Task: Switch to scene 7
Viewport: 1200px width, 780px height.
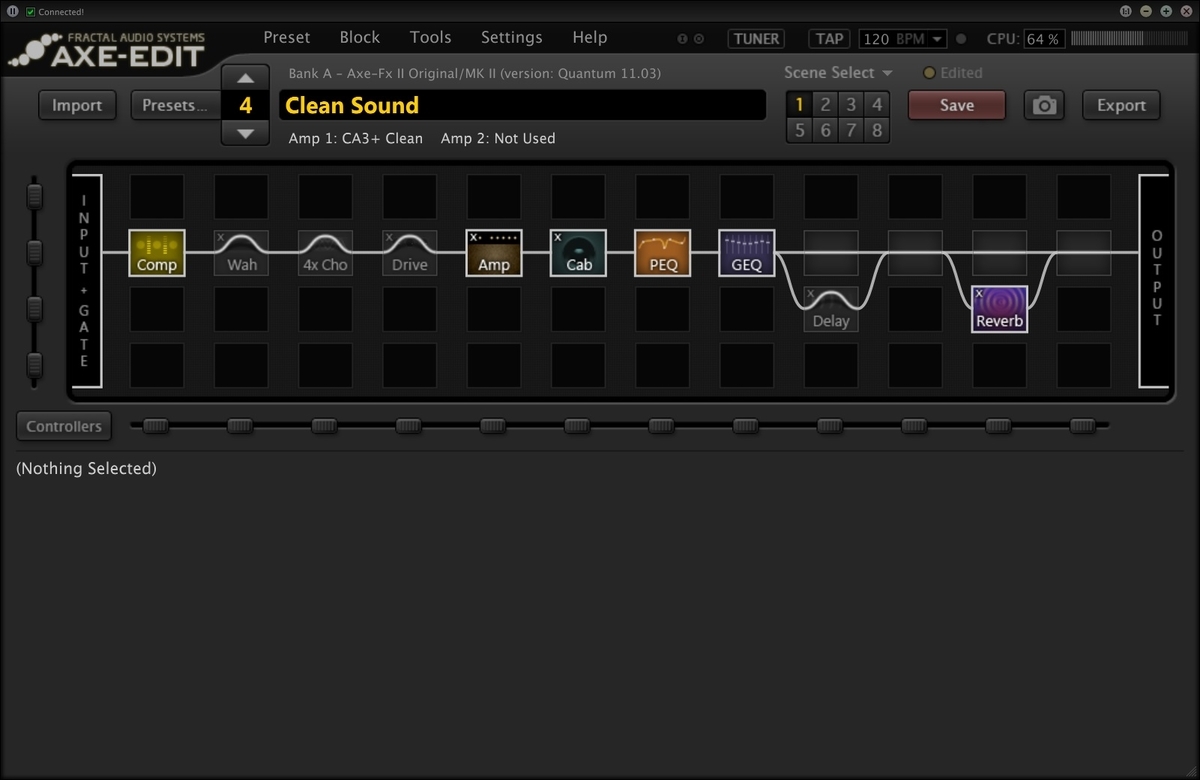Action: click(851, 130)
